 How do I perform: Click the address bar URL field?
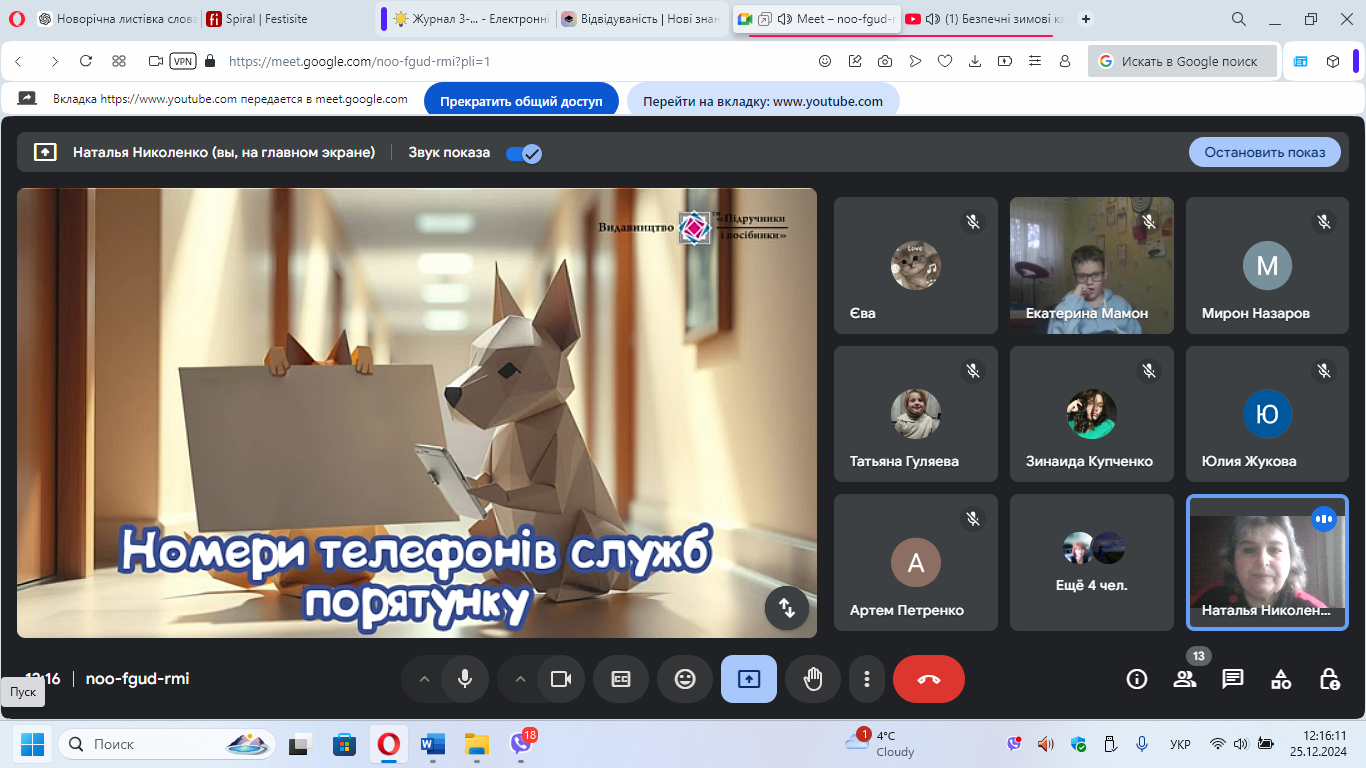point(515,61)
